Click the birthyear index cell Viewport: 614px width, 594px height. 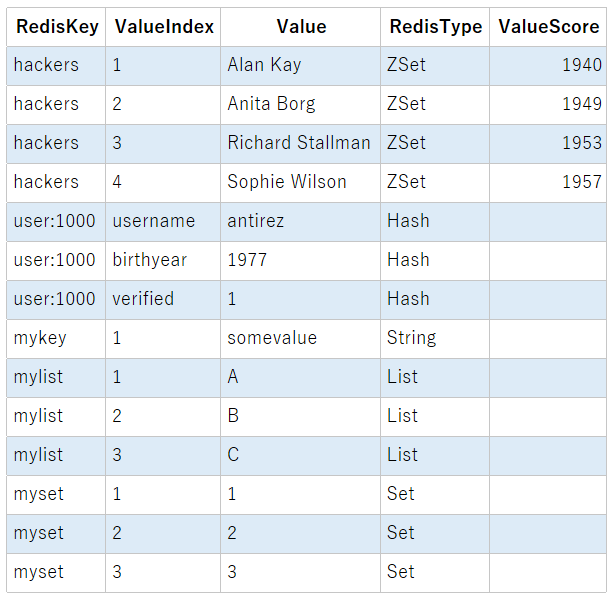pos(163,261)
